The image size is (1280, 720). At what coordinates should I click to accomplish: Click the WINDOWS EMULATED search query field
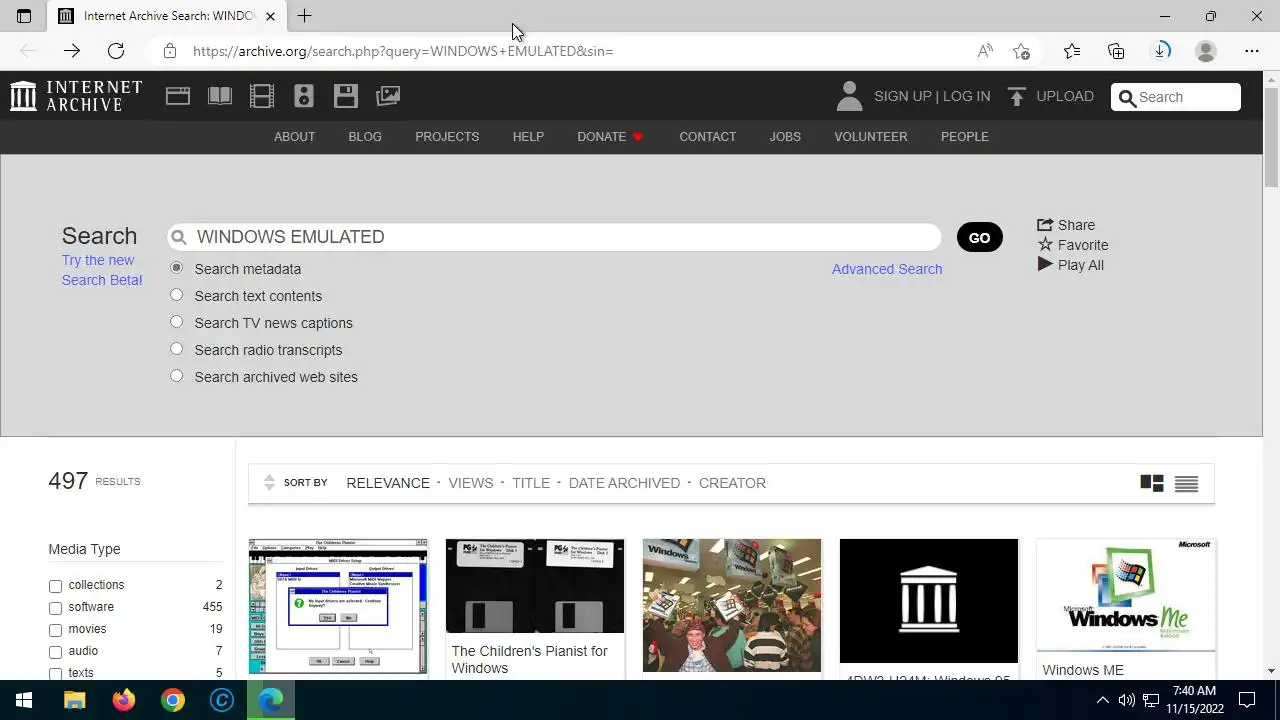555,236
